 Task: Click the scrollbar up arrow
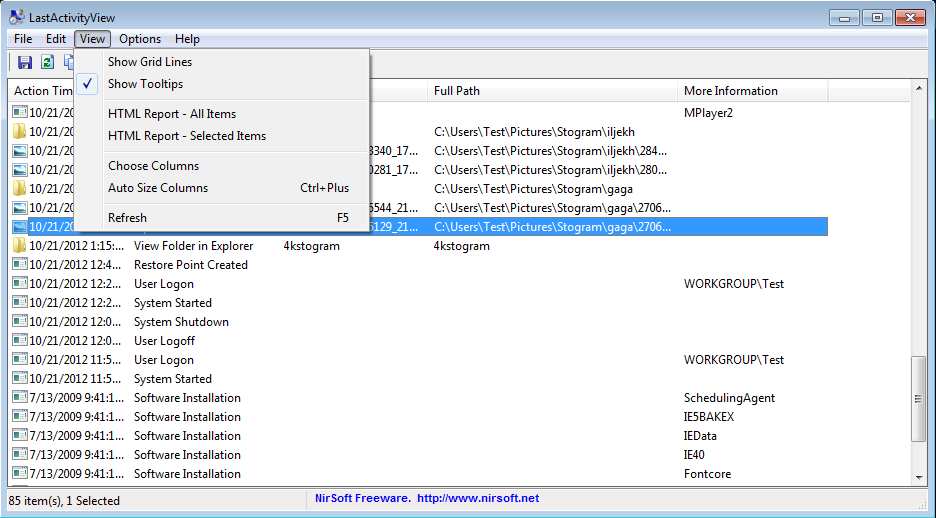pos(919,88)
